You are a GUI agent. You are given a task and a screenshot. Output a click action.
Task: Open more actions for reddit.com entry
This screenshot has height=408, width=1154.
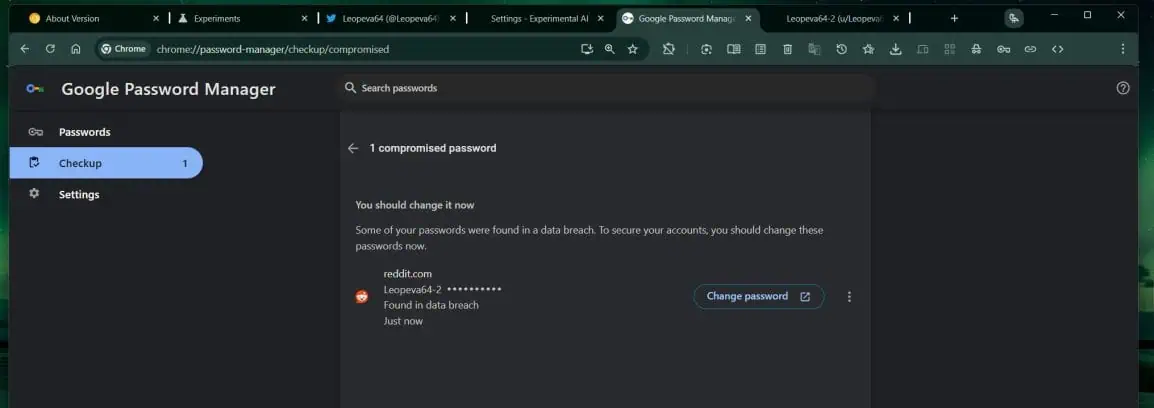click(x=849, y=297)
